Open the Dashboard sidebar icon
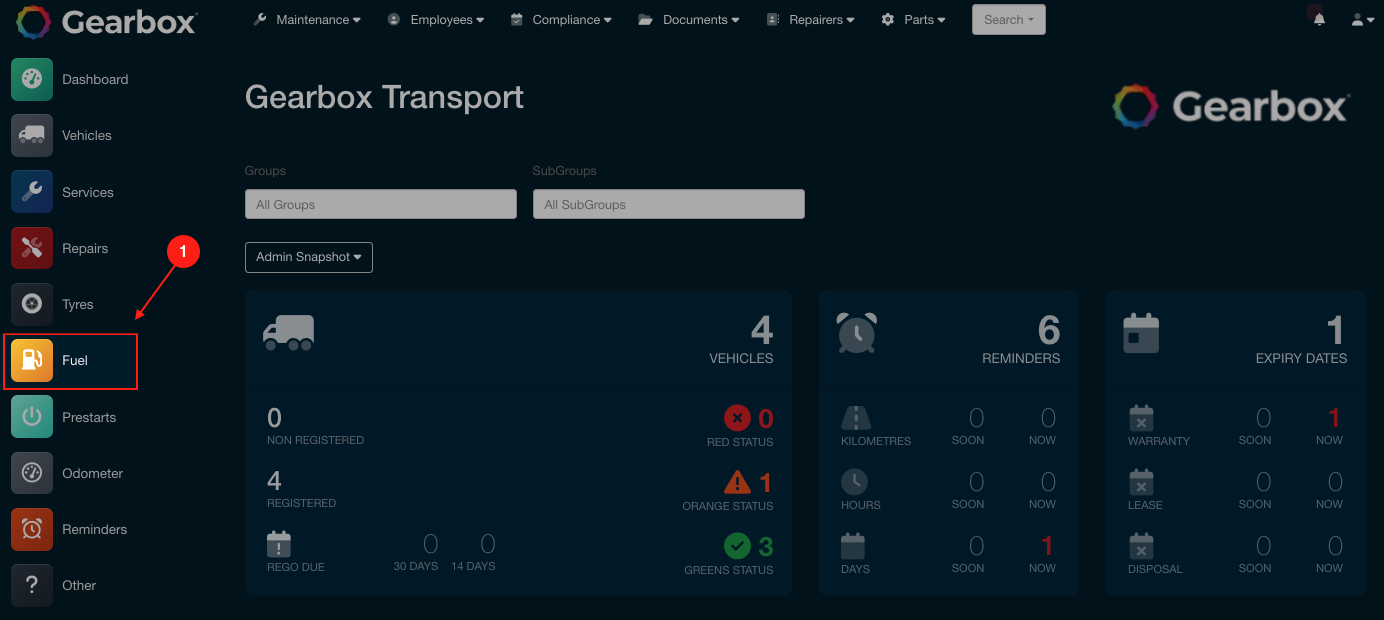This screenshot has height=620, width=1384. pyautogui.click(x=31, y=79)
